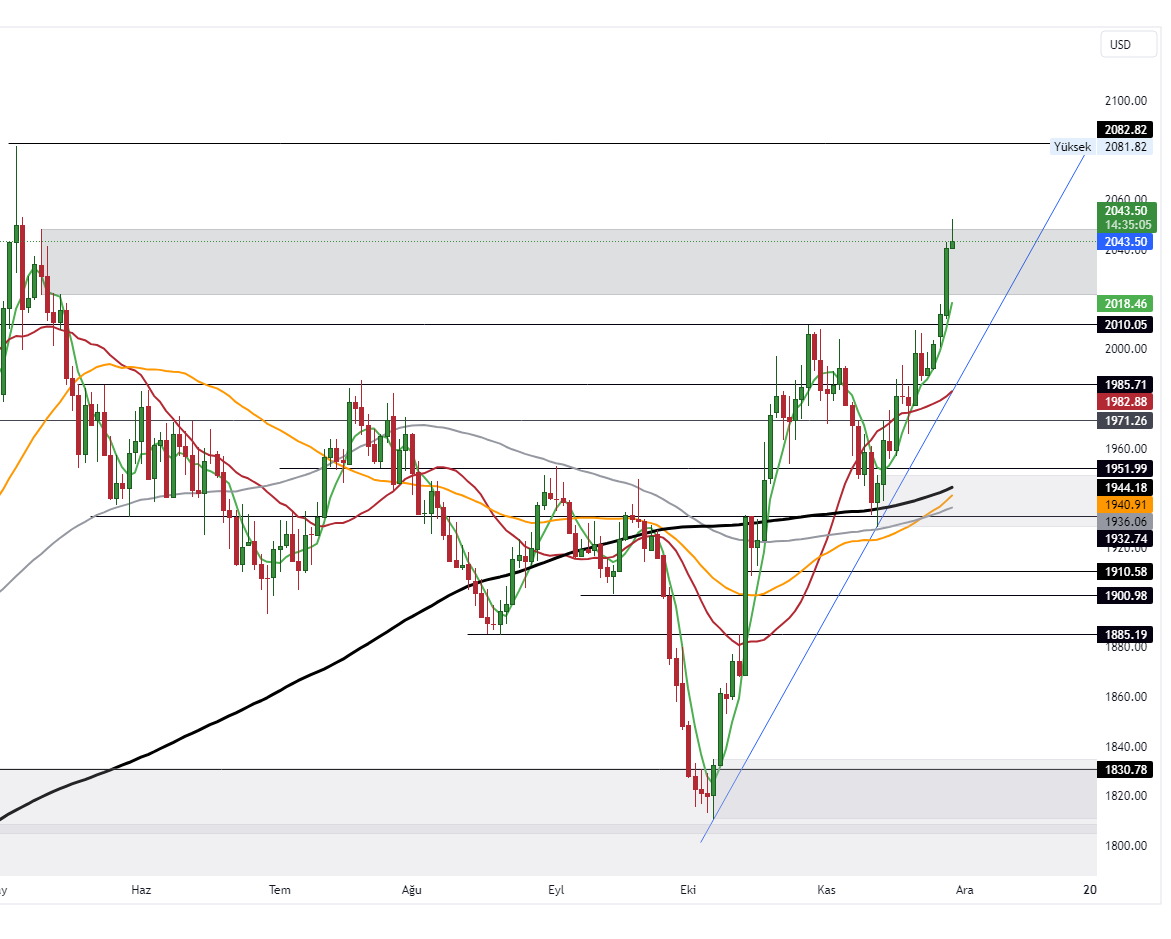
Task: Click the green 2043.50 current price label
Action: 1126,211
